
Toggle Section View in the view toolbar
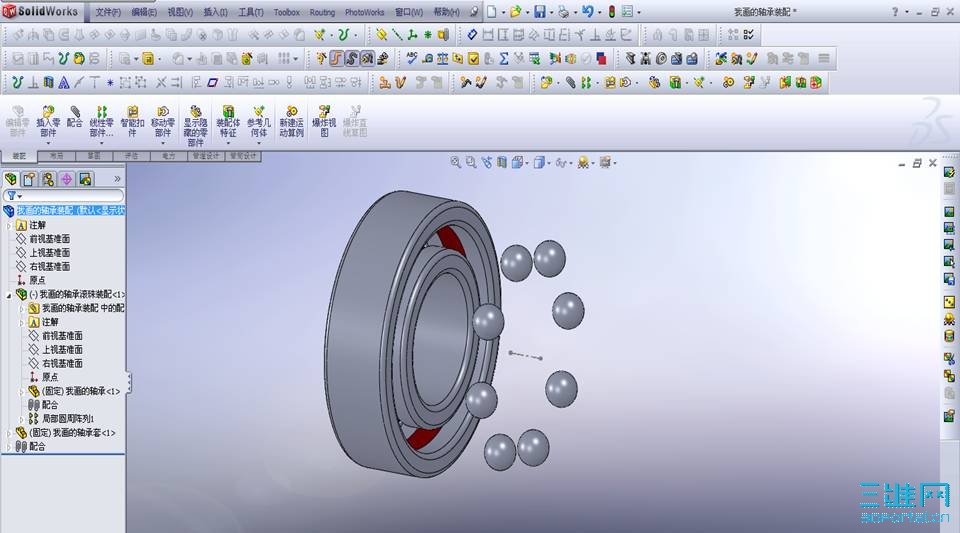coord(502,162)
